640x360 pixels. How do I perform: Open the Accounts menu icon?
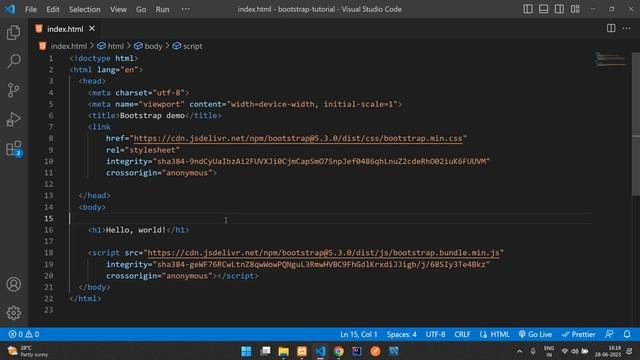[x=13, y=284]
